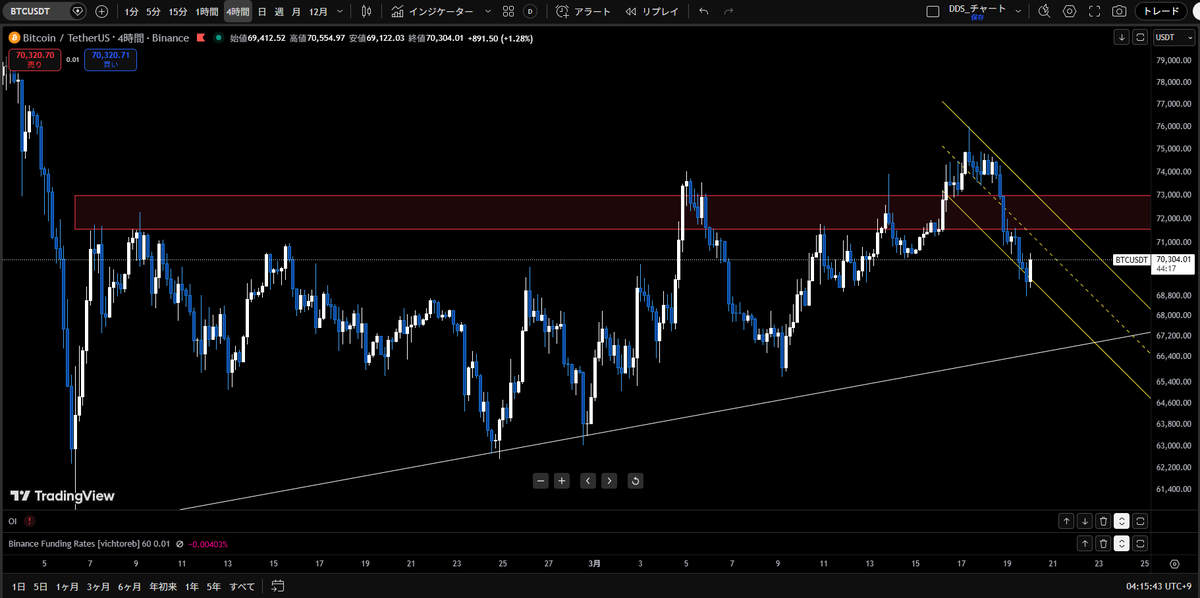1200x598 pixels.
Task: Start bar リプレイ replay mode
Action: pyautogui.click(x=651, y=12)
